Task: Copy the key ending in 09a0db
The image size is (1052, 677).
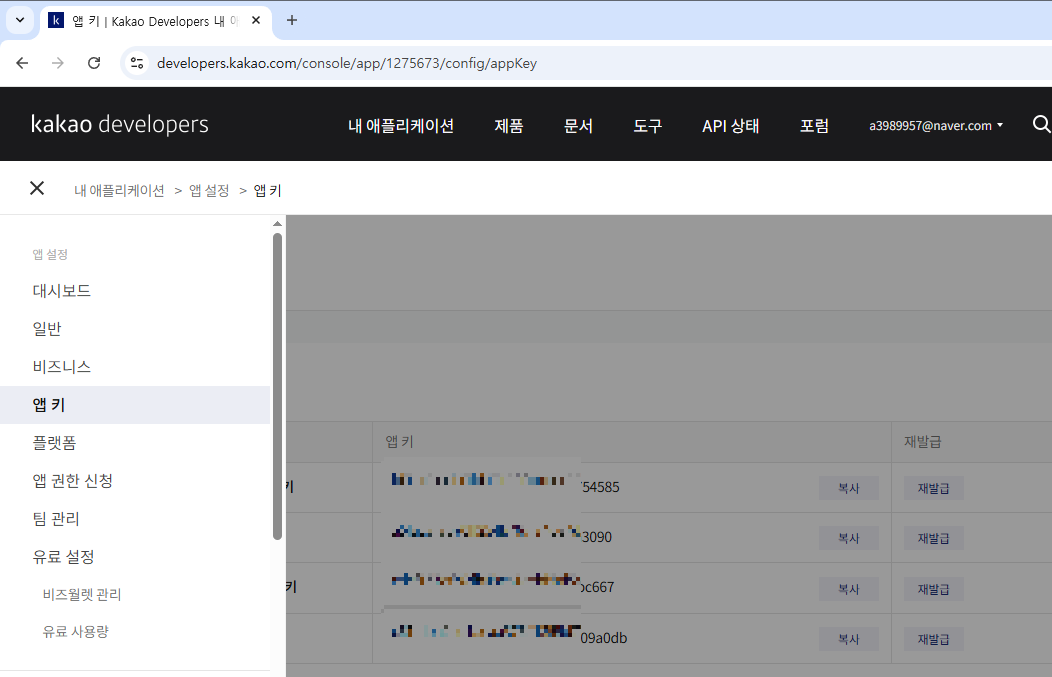Action: pos(849,639)
